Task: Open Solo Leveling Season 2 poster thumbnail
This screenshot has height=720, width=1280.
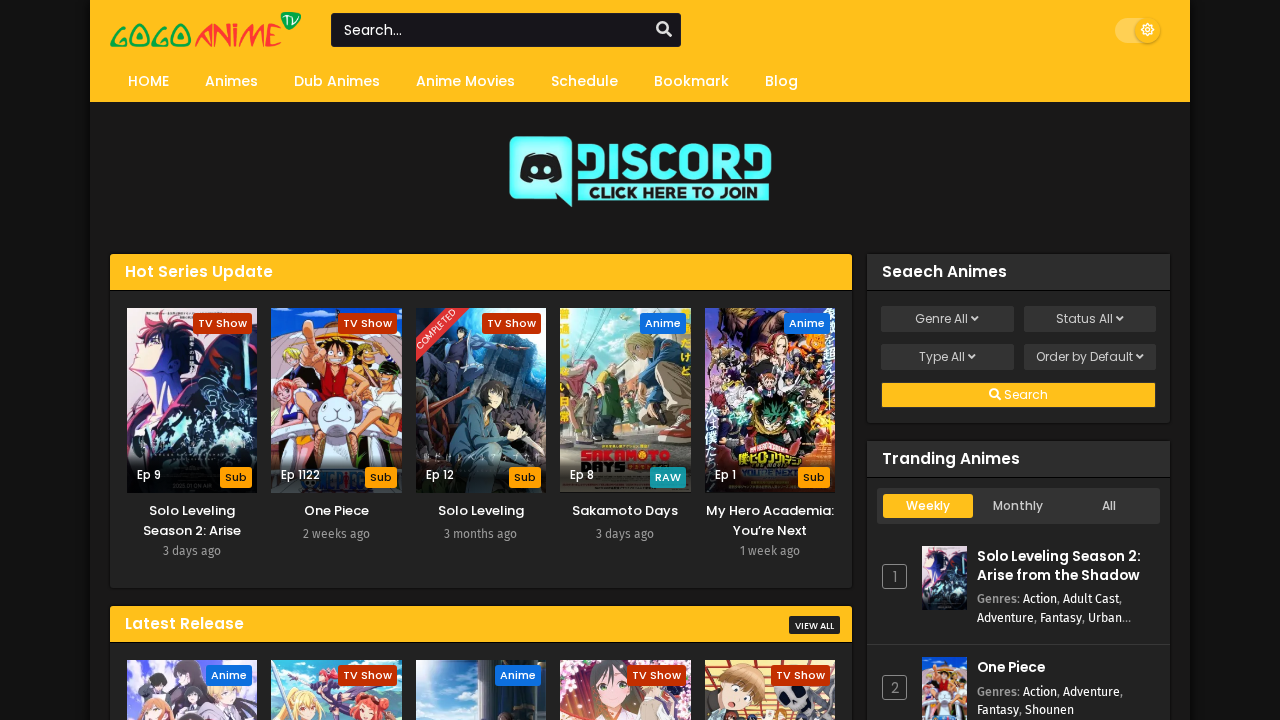Action: tap(192, 400)
